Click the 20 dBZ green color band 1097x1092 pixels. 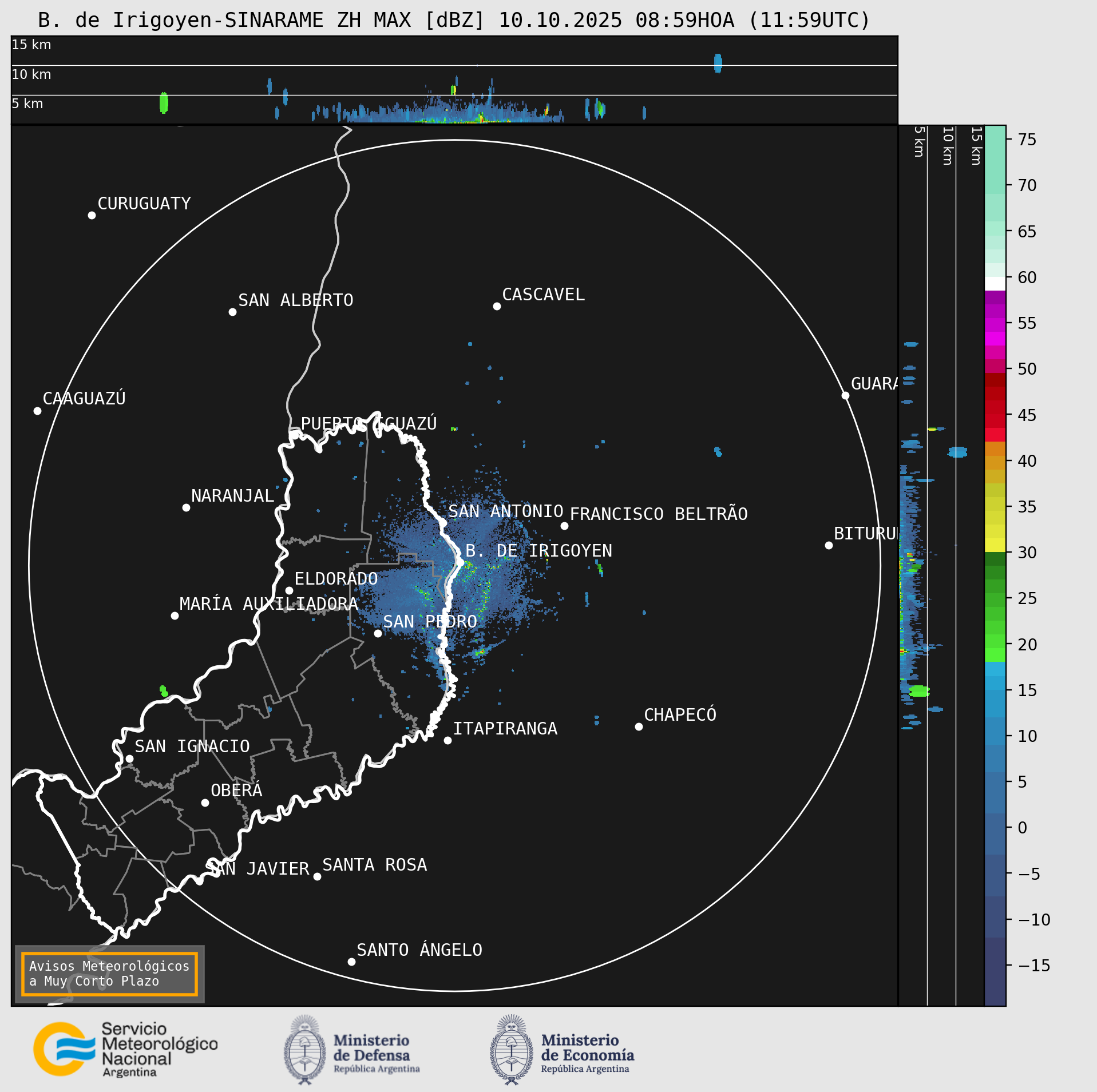995,645
